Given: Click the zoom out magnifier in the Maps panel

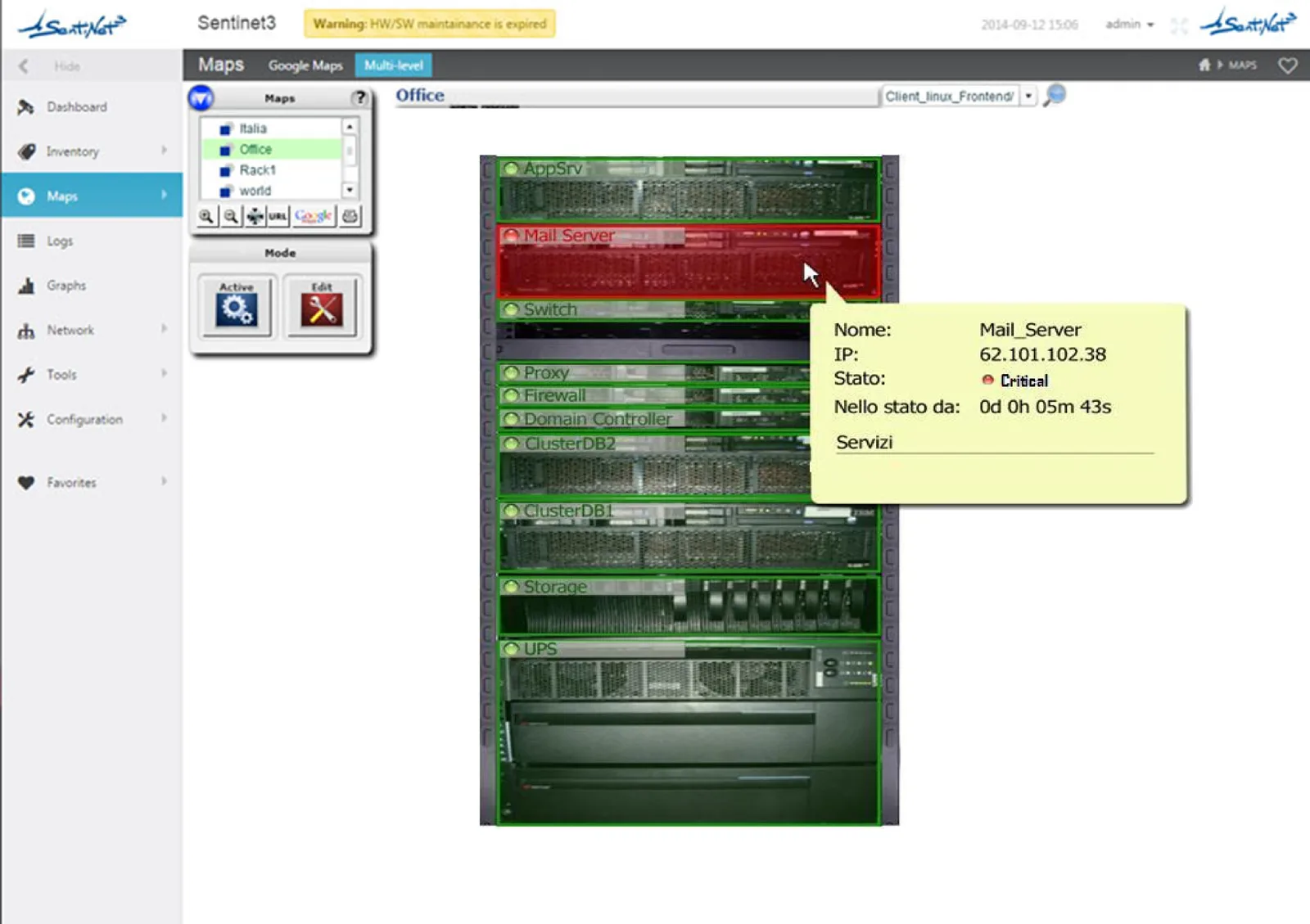Looking at the screenshot, I should (x=231, y=216).
